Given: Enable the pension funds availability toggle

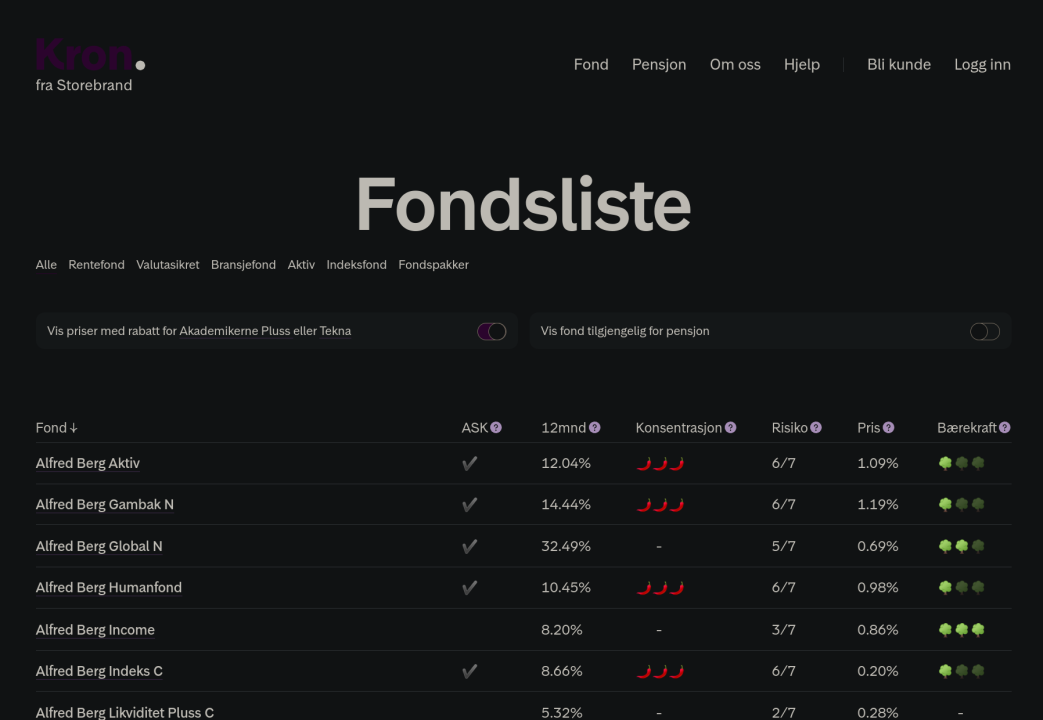Looking at the screenshot, I should coord(984,331).
